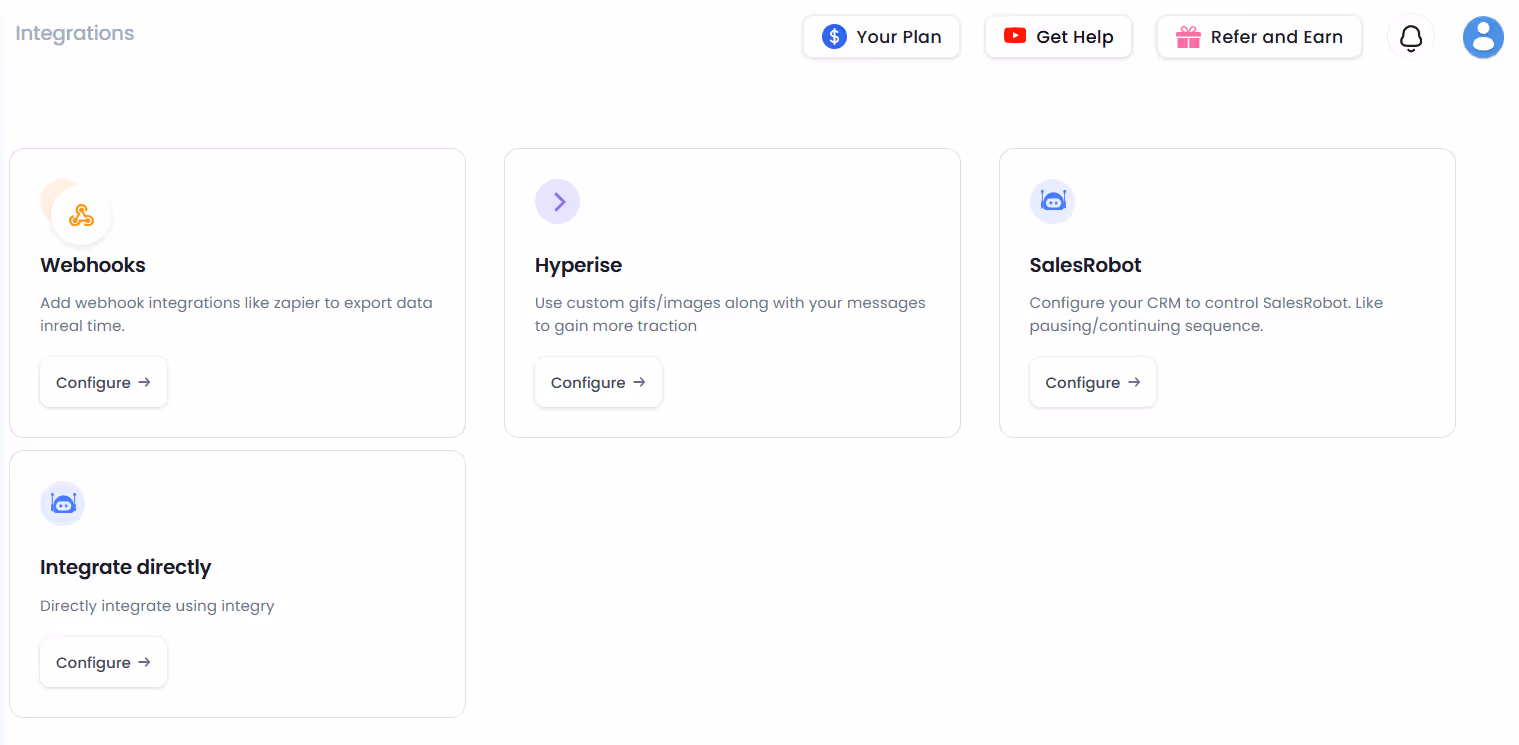Open notifications via the bell icon

pyautogui.click(x=1410, y=37)
